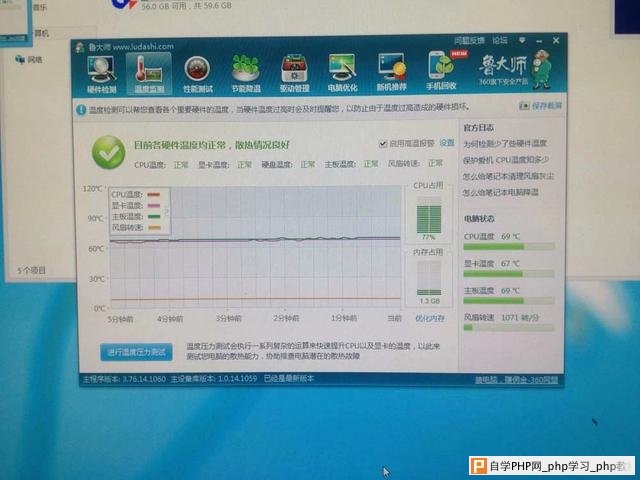Close the 鲁大师 window
Image resolution: width=640 pixels, height=480 pixels.
click(556, 40)
